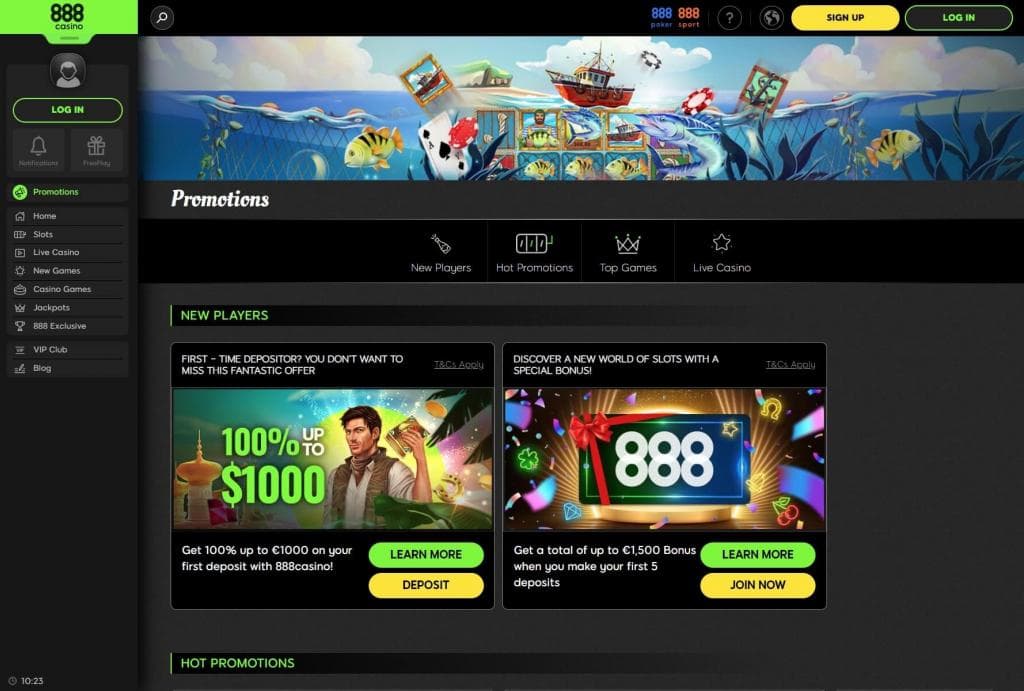1024x691 pixels.
Task: Click the yellow DEPOSIT button
Action: [426, 585]
